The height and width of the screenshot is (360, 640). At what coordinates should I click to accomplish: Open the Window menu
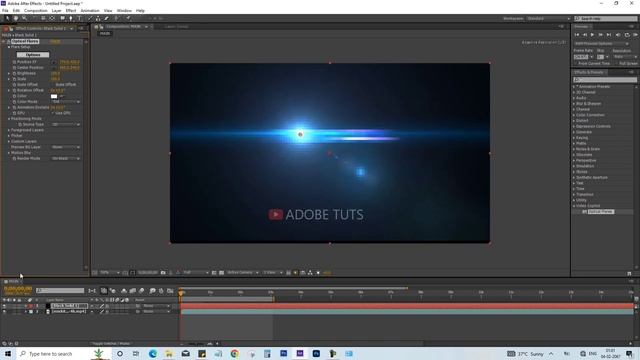coord(124,11)
